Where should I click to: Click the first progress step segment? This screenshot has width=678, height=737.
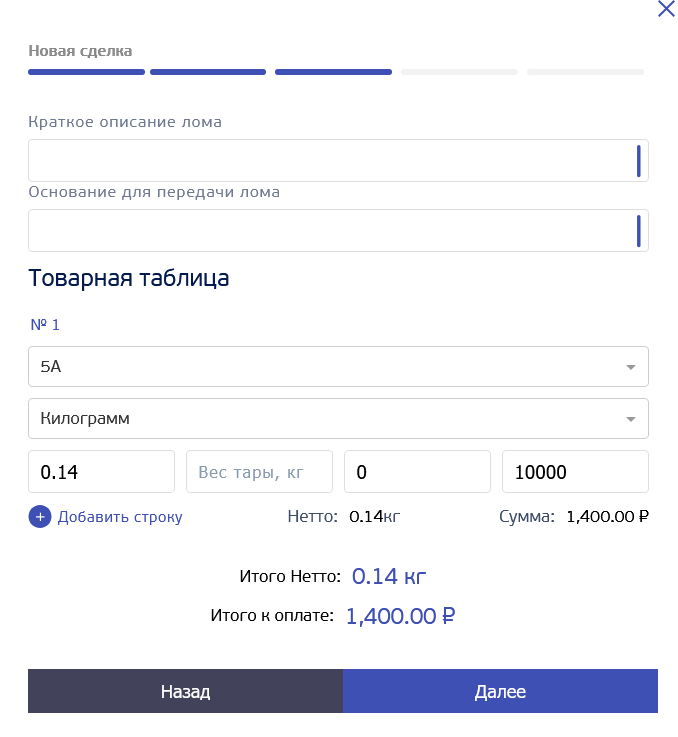point(86,72)
